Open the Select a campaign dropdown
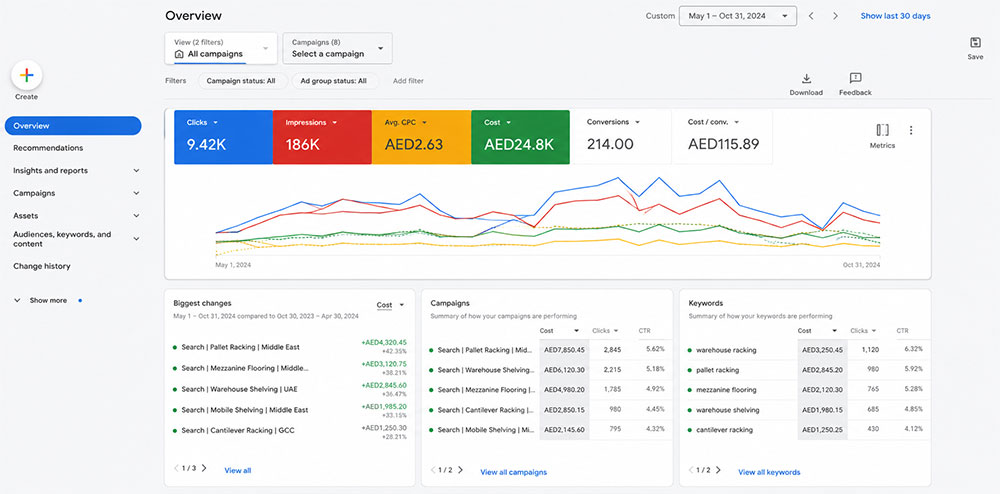 click(x=337, y=48)
